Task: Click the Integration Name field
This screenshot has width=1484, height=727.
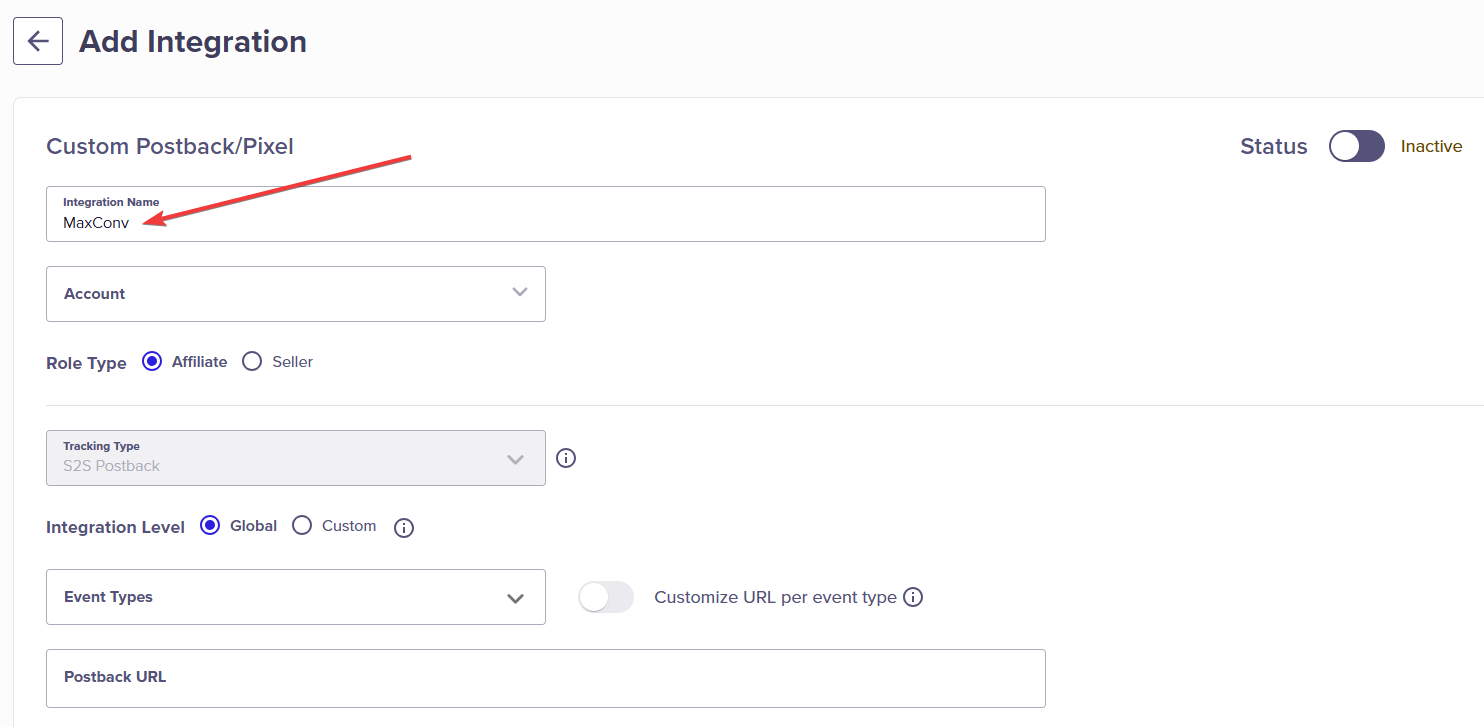Action: [x=546, y=214]
